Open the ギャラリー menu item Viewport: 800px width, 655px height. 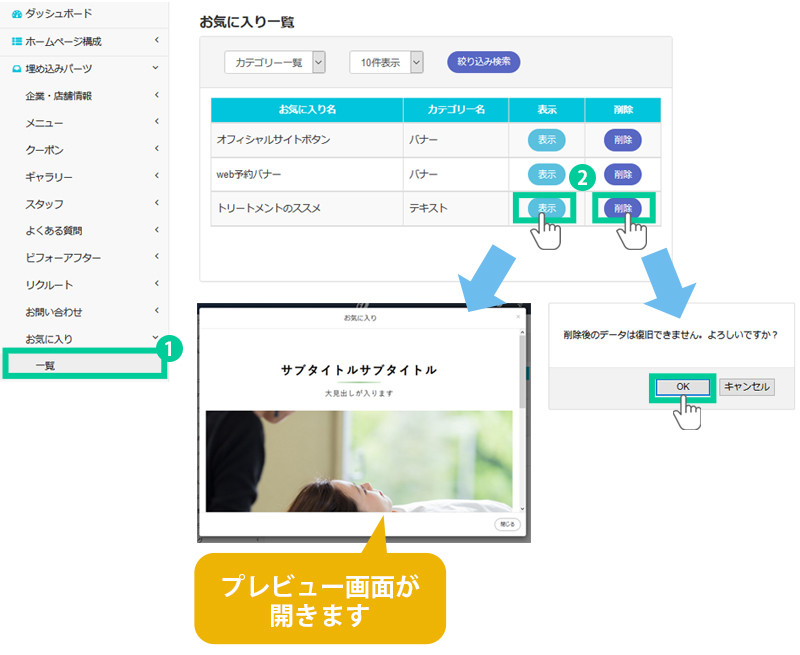tap(49, 177)
